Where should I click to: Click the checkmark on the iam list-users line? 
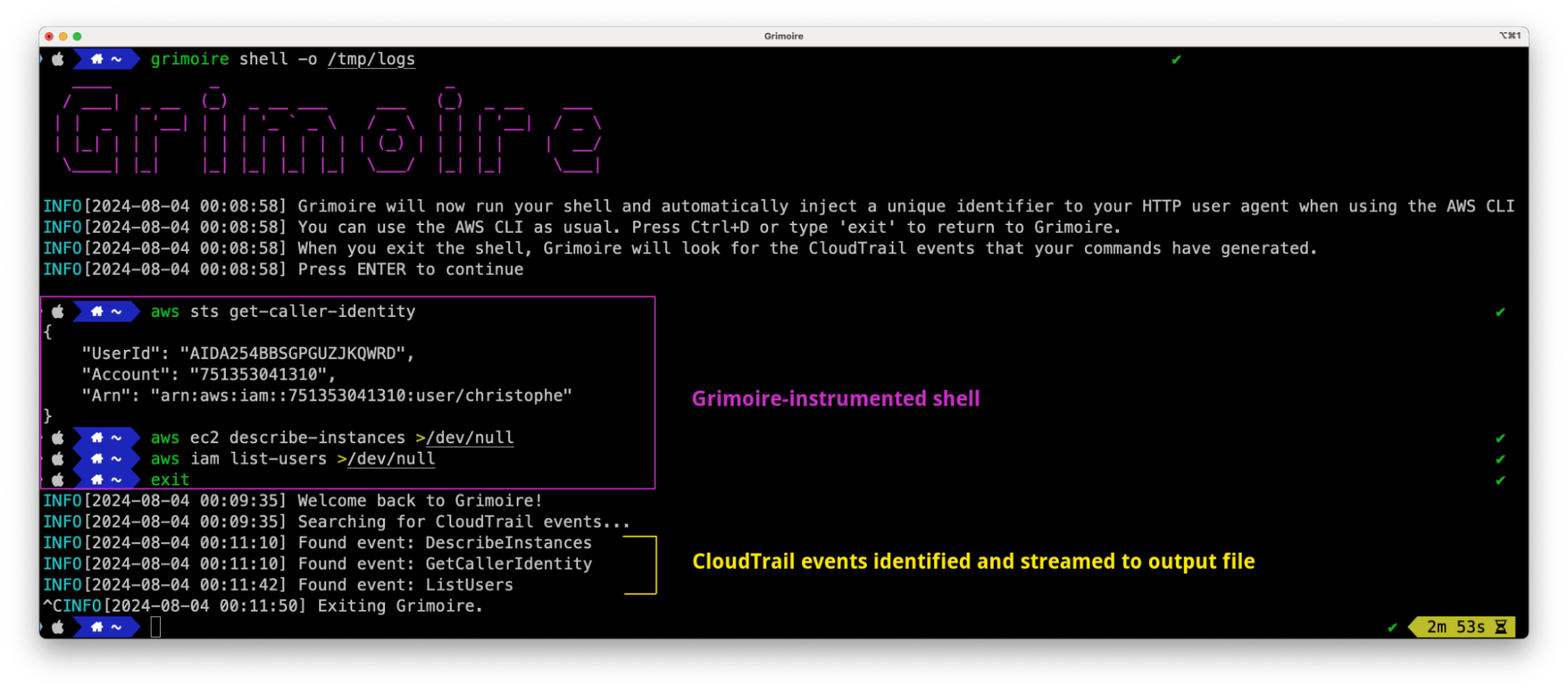coord(1500,459)
